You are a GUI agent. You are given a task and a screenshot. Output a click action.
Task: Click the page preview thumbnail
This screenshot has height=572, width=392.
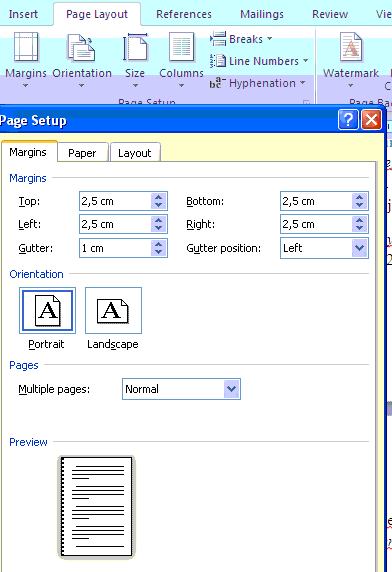click(x=96, y=507)
